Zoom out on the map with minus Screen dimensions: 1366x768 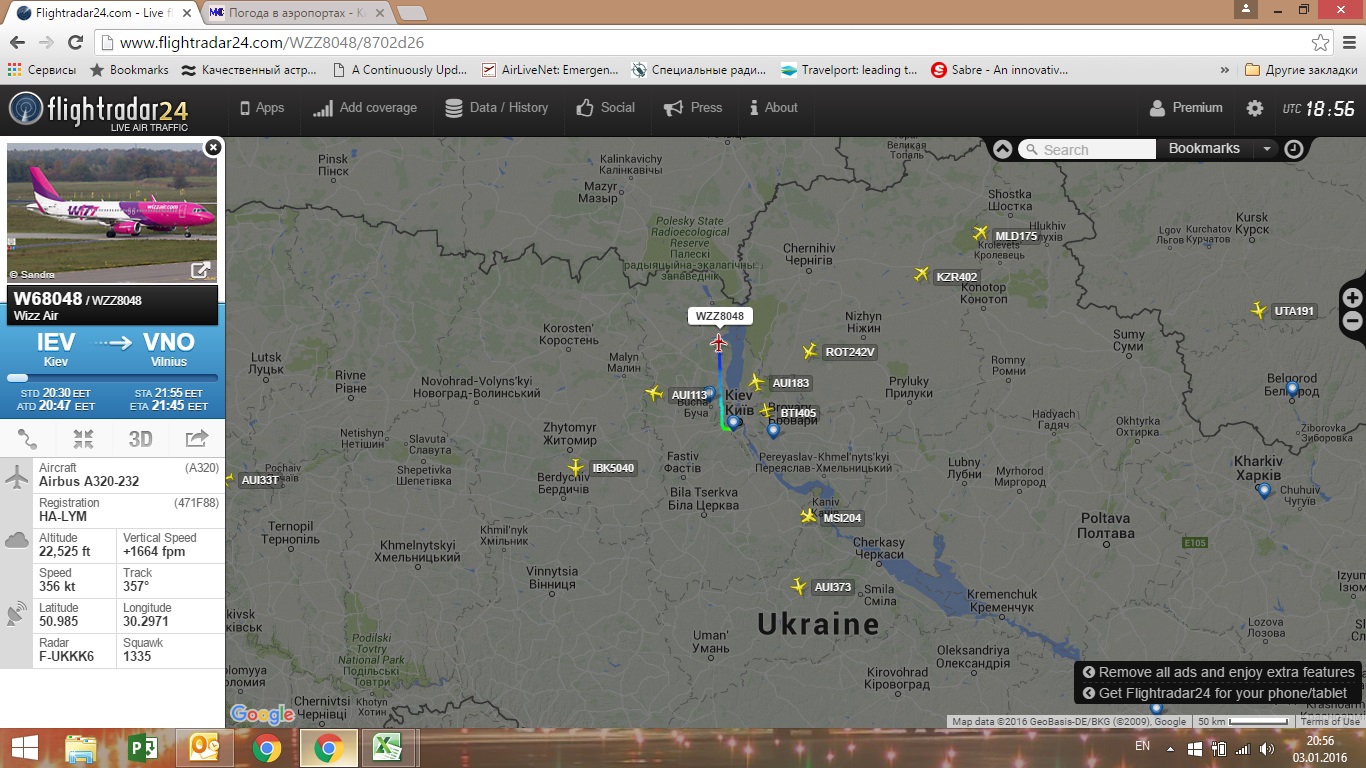1352,321
